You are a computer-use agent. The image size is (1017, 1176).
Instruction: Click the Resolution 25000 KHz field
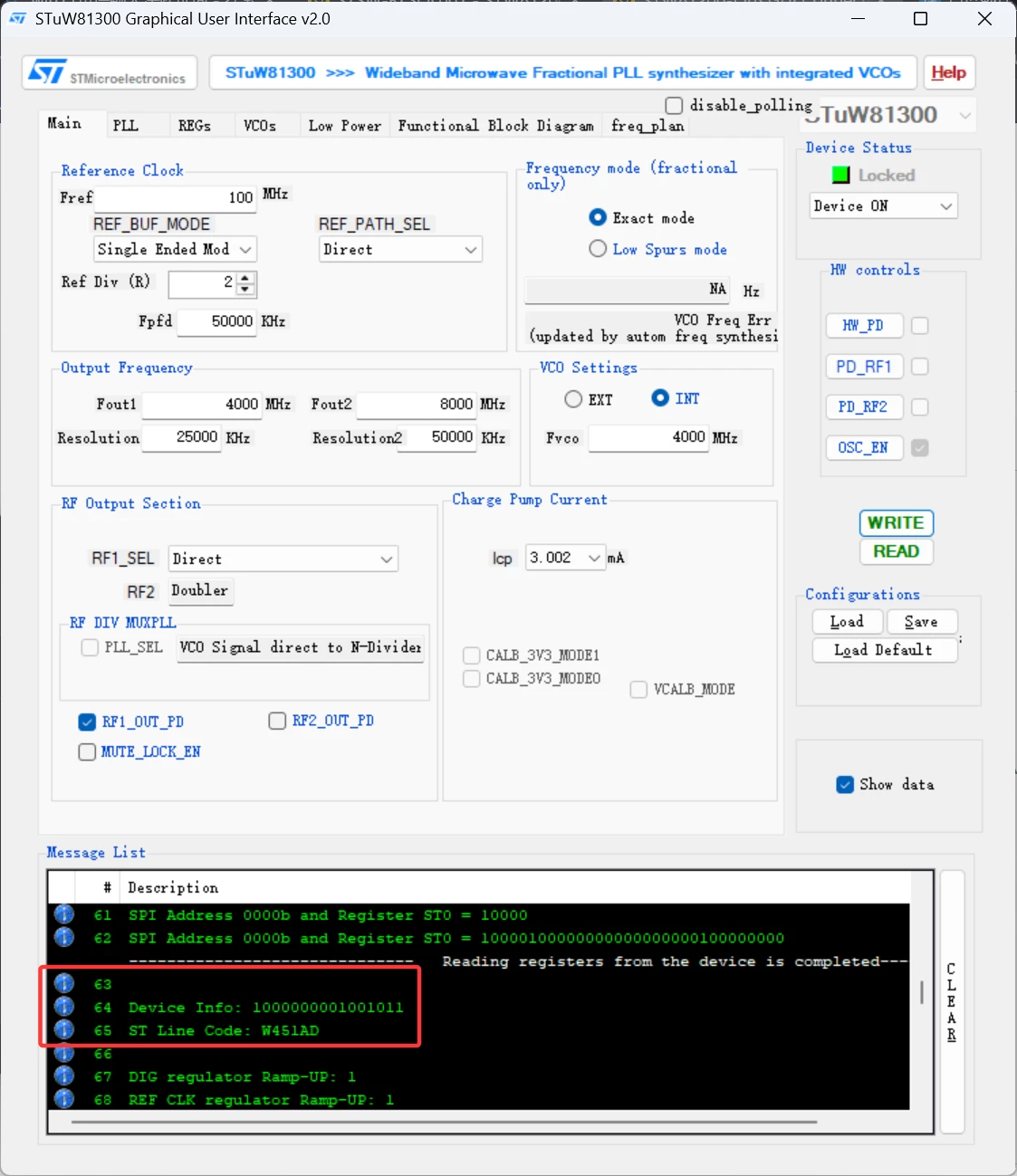click(181, 437)
